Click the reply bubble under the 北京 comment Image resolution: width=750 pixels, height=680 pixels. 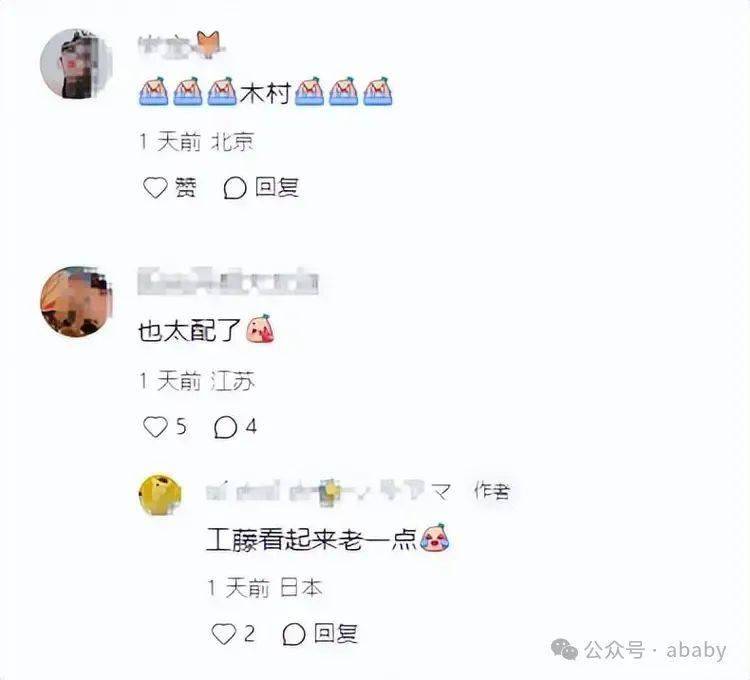point(235,188)
